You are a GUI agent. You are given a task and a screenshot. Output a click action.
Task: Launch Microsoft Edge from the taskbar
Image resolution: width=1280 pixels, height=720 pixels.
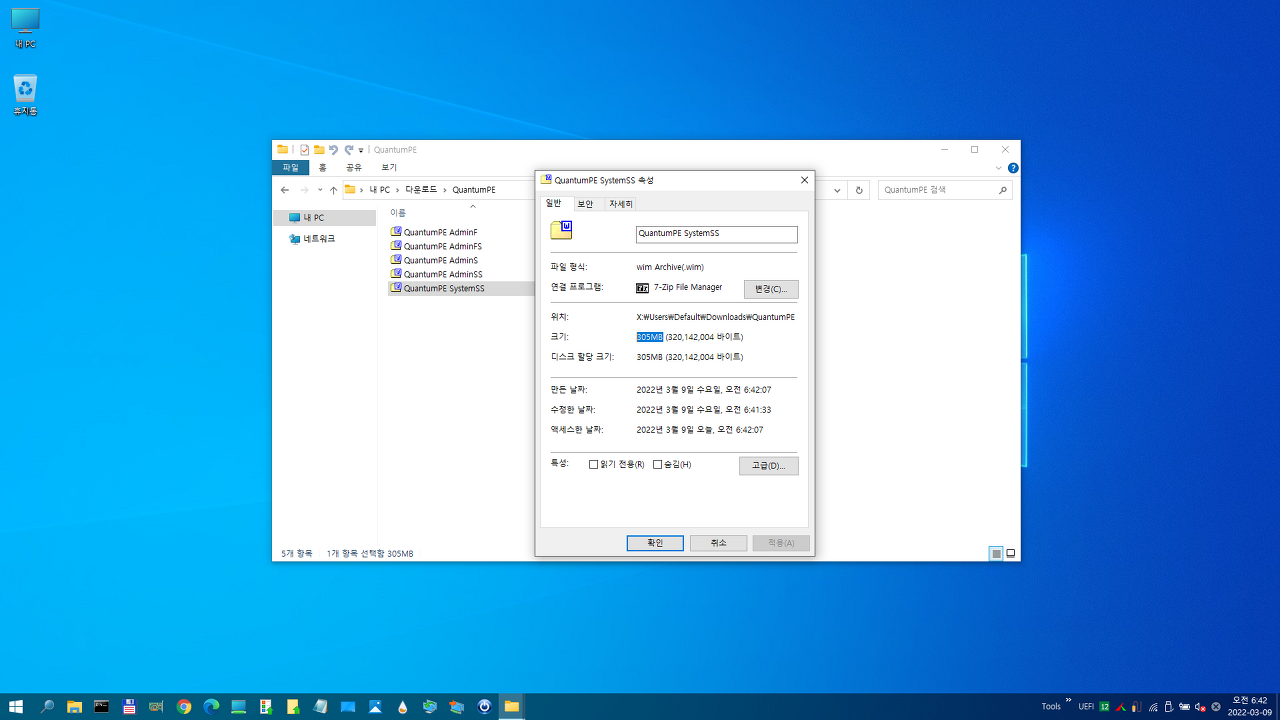(211, 706)
